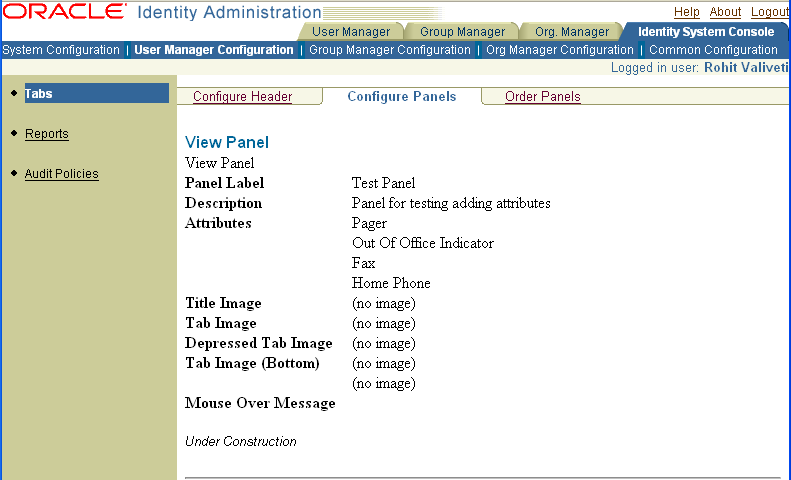Viewport: 791px width, 480px height.
Task: Click the 'Test Panel' label value
Action: pos(383,183)
